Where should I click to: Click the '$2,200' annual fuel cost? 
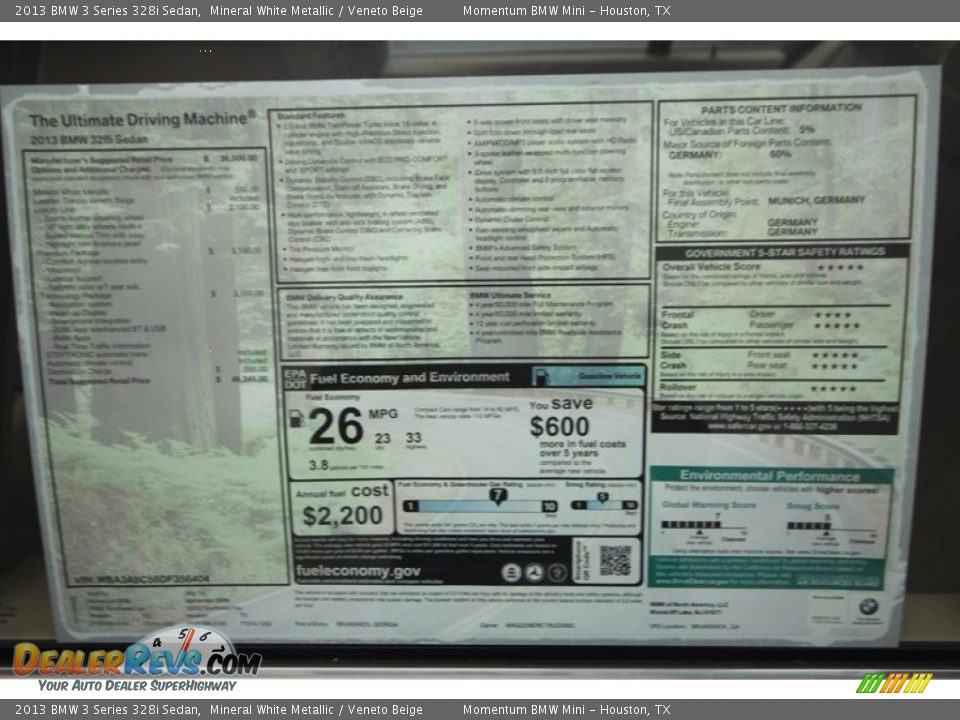click(x=342, y=516)
